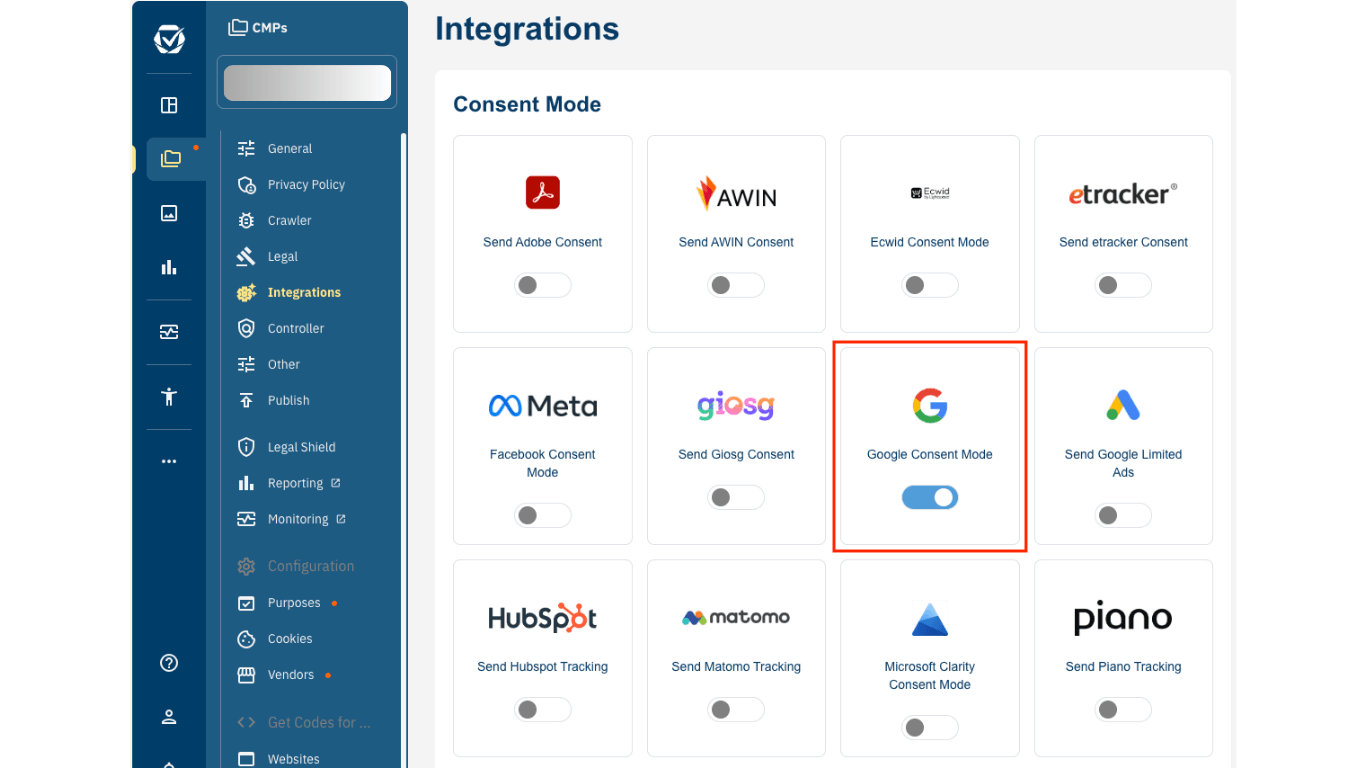Open Vendors menu item

click(283, 675)
